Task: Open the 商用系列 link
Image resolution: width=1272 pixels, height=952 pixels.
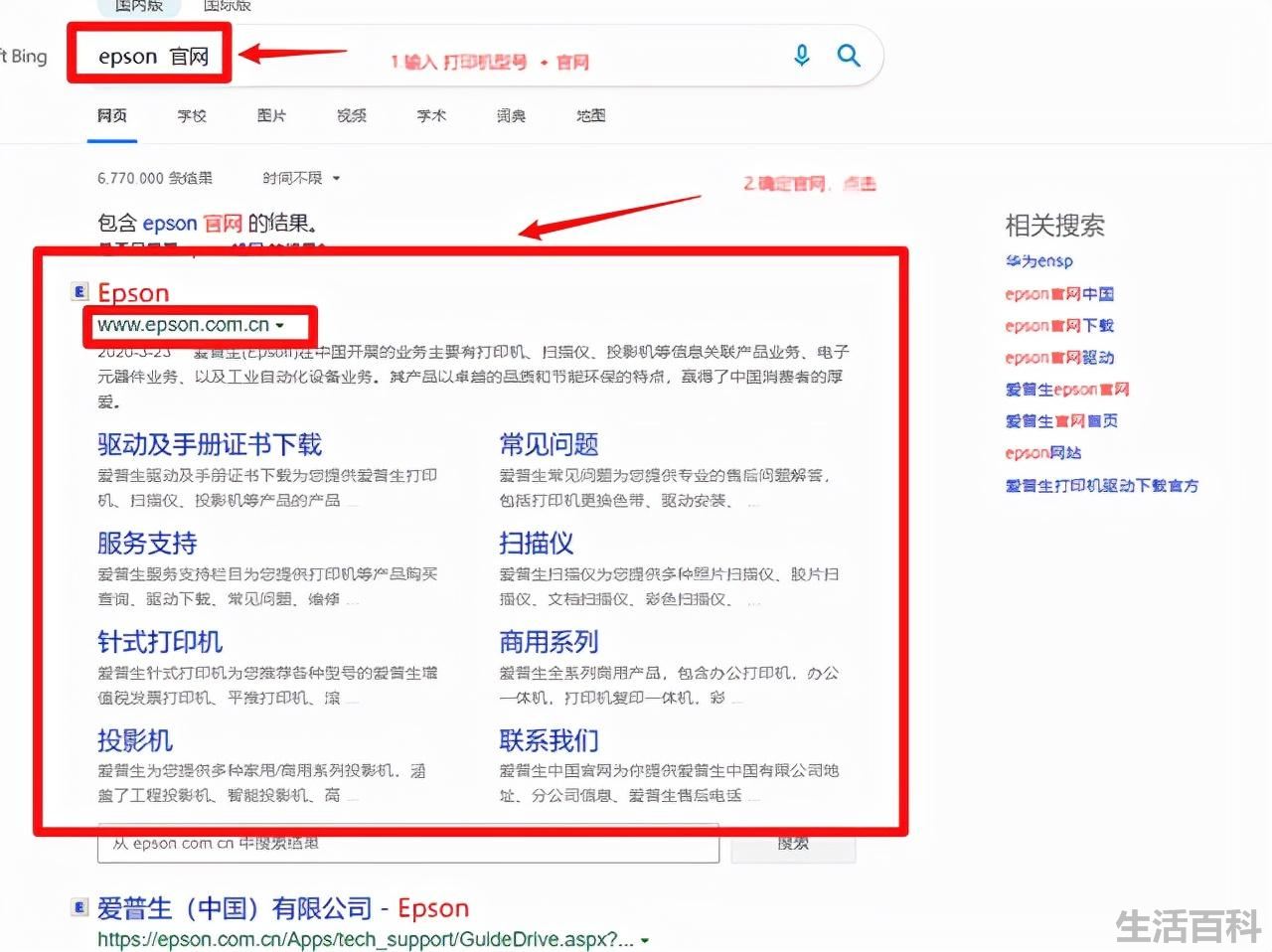Action: click(549, 641)
